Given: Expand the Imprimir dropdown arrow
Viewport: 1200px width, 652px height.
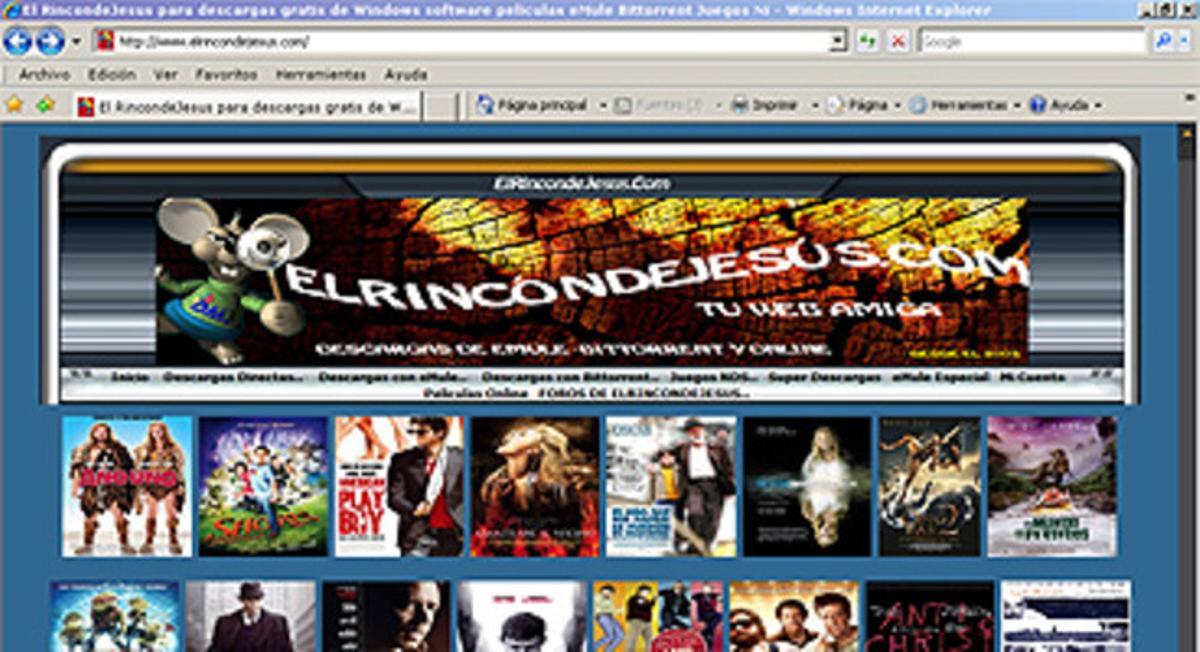Looking at the screenshot, I should coord(815,106).
